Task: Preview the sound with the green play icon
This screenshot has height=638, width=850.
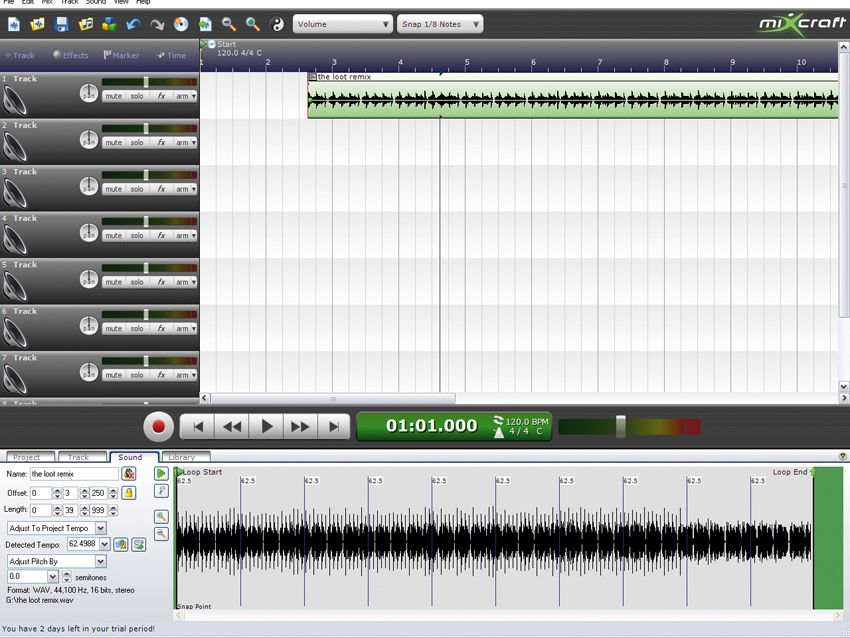Action: 162,473
